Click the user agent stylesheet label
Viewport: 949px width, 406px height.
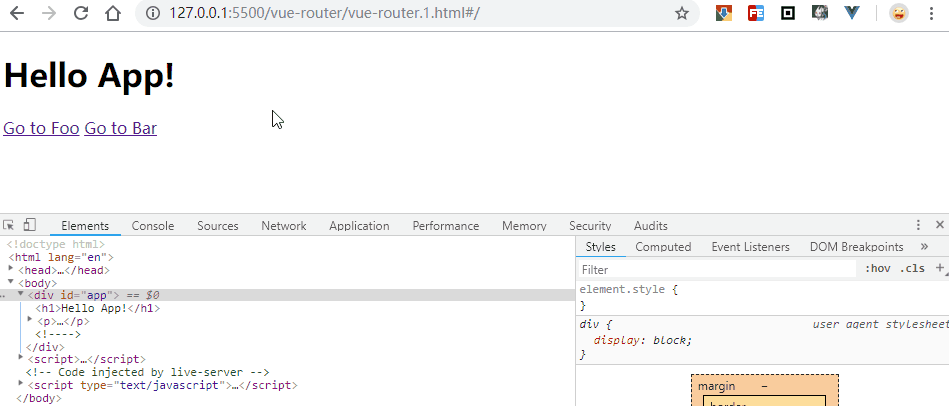pyautogui.click(x=881, y=324)
